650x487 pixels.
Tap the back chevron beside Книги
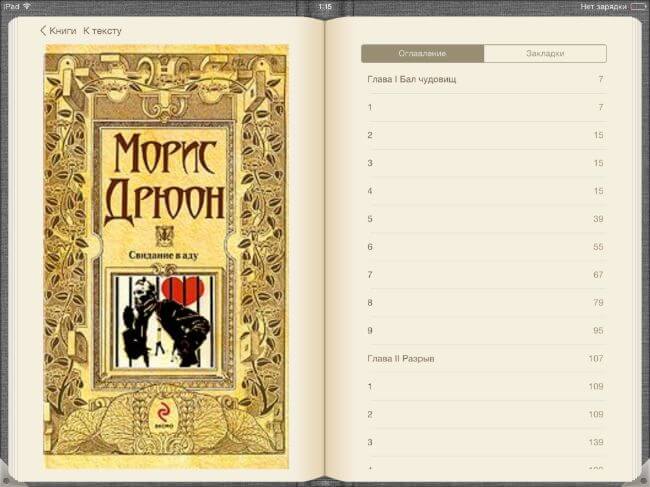[x=43, y=31]
